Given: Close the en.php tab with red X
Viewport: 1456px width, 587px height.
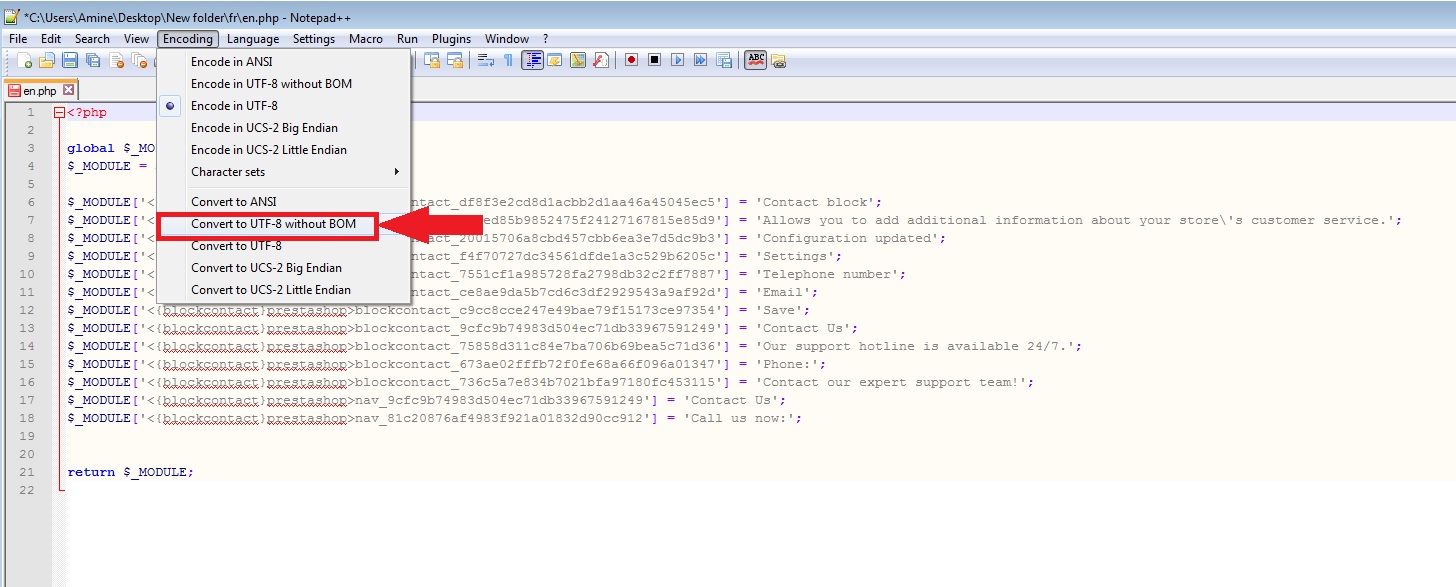Looking at the screenshot, I should [x=69, y=90].
